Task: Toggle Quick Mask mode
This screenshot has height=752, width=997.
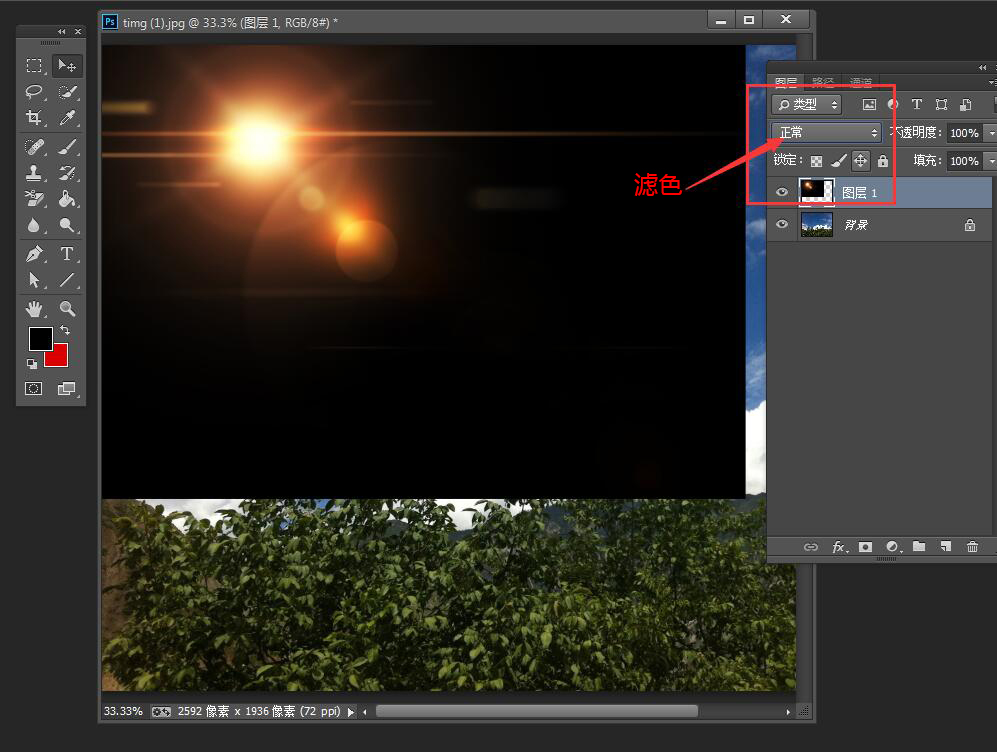Action: click(34, 388)
